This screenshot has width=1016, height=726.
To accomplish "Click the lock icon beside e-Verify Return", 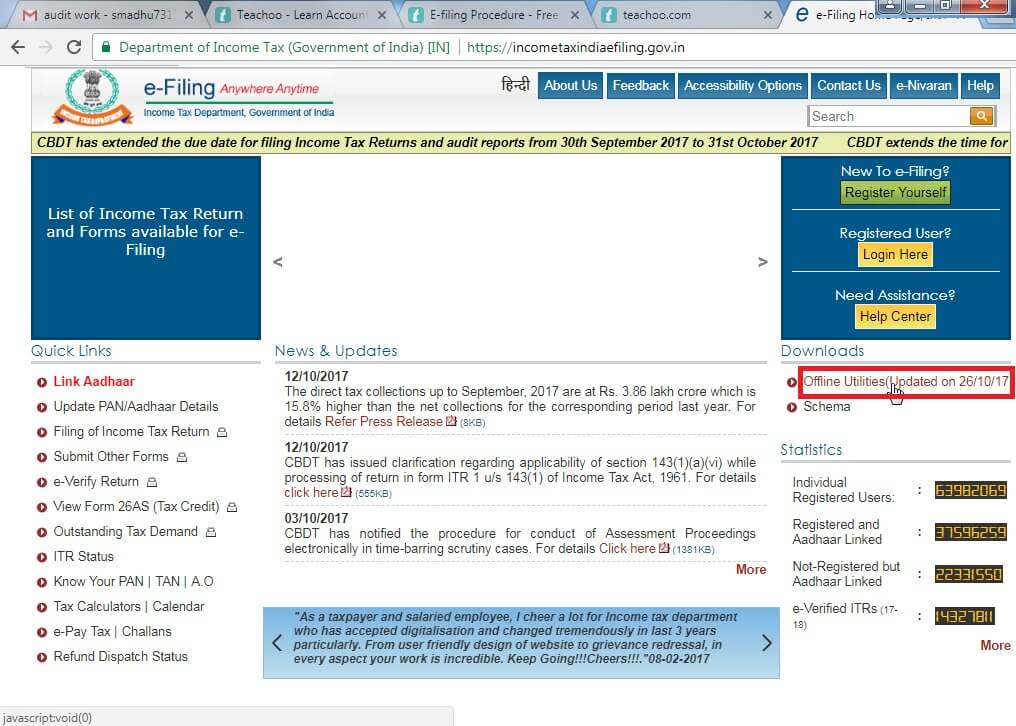I will (152, 482).
